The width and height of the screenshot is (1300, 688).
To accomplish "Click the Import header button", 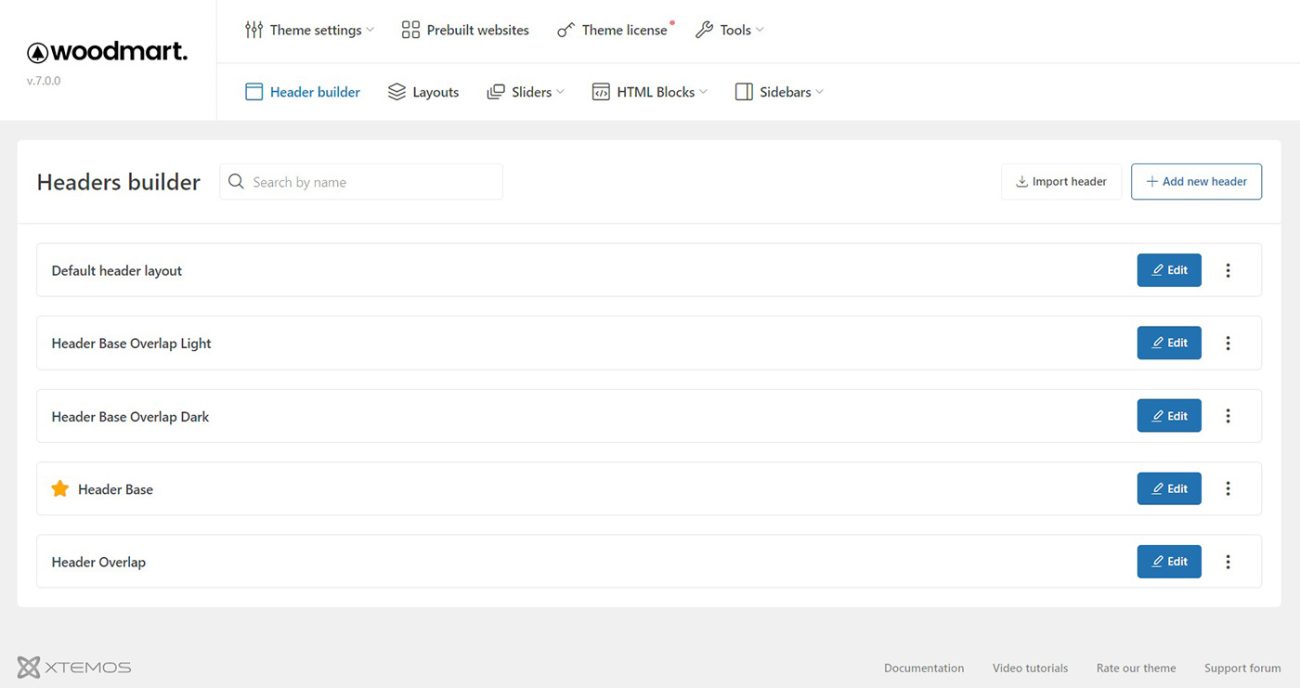I will [1061, 182].
